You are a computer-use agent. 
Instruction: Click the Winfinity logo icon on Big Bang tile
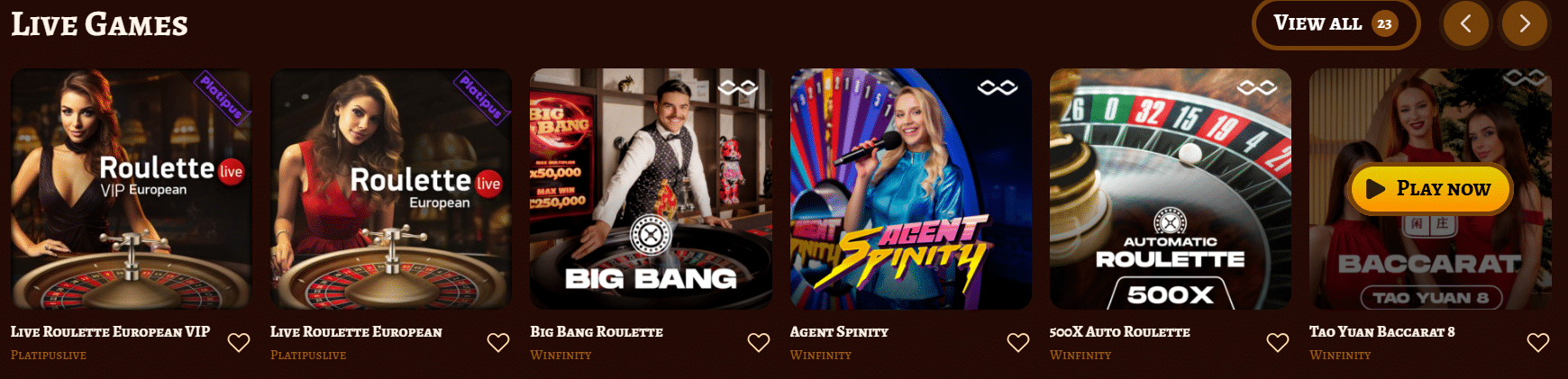[738, 87]
